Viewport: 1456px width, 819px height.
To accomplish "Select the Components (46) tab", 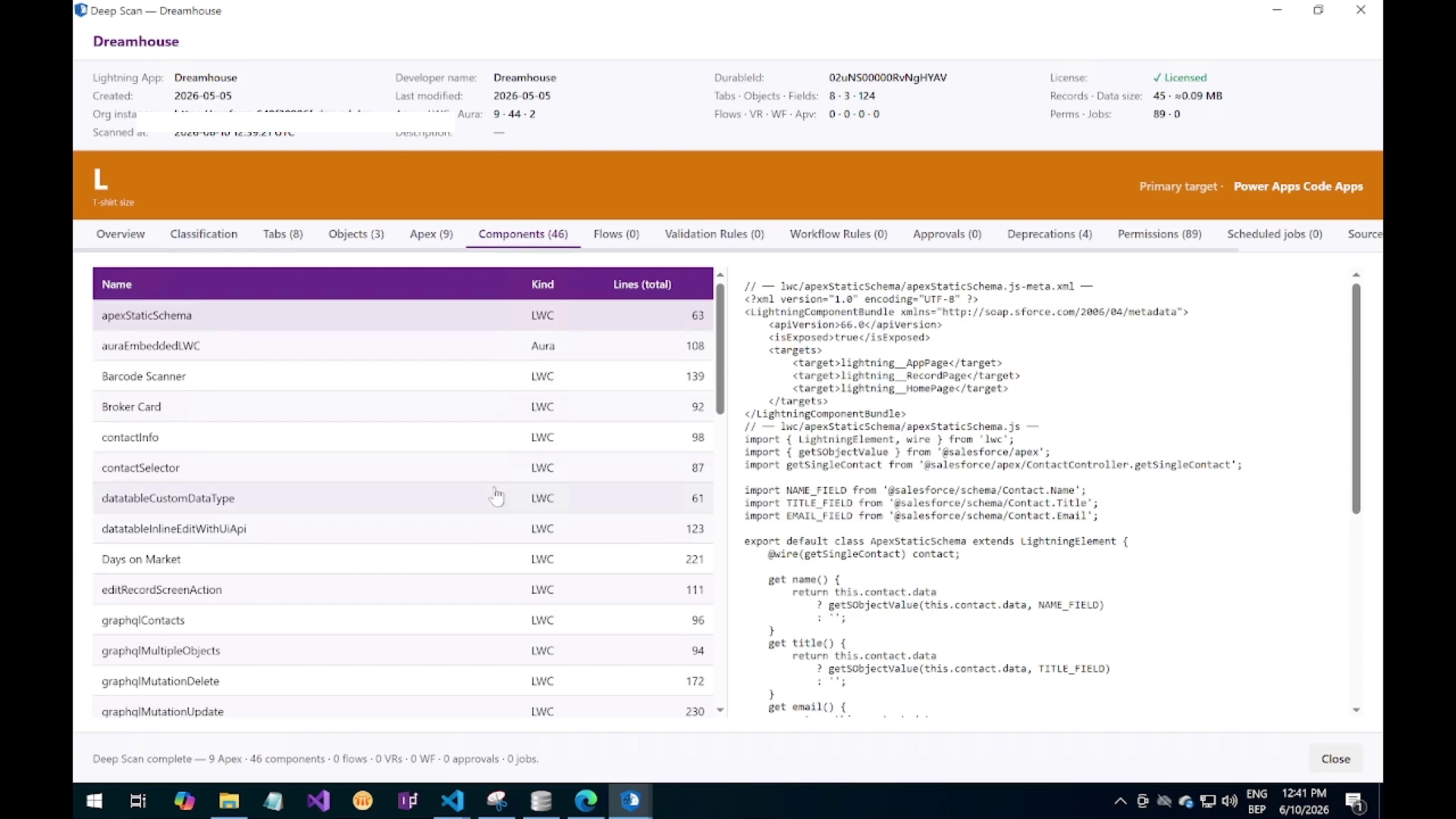I will tap(522, 234).
